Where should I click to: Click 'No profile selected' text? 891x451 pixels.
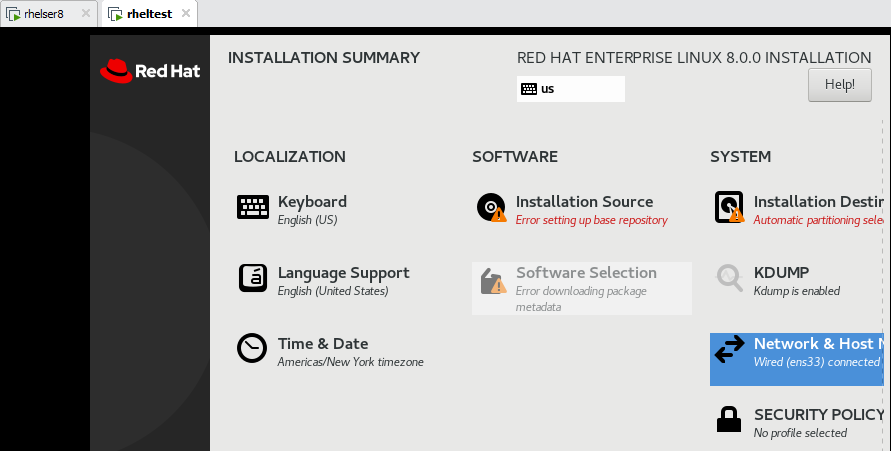point(800,433)
